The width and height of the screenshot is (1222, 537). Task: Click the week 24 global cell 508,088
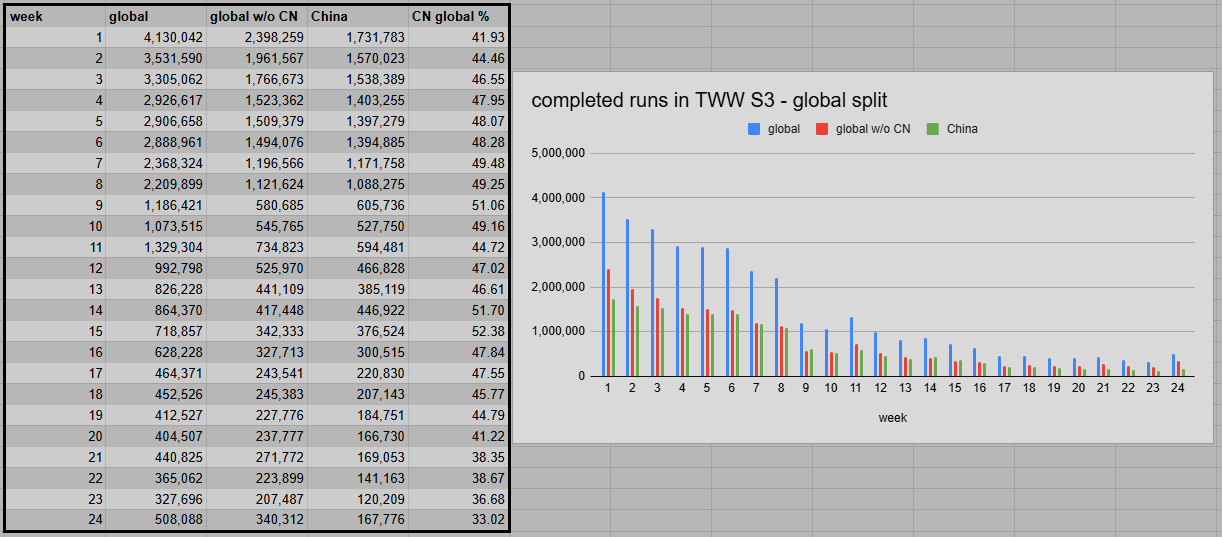[x=155, y=520]
